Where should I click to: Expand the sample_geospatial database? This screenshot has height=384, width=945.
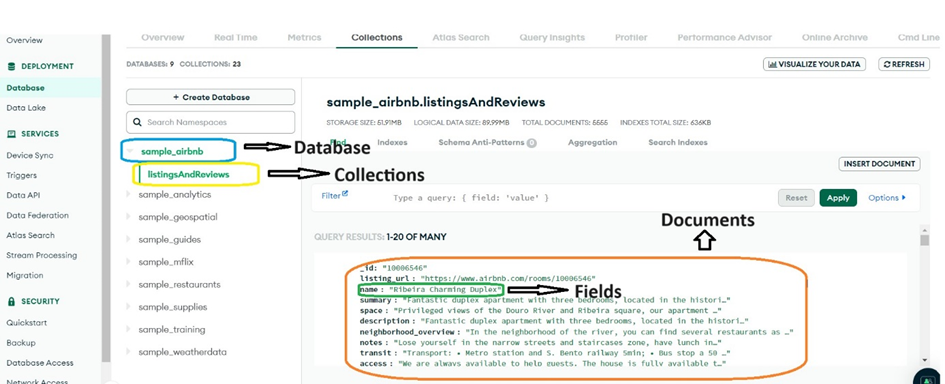click(x=128, y=217)
